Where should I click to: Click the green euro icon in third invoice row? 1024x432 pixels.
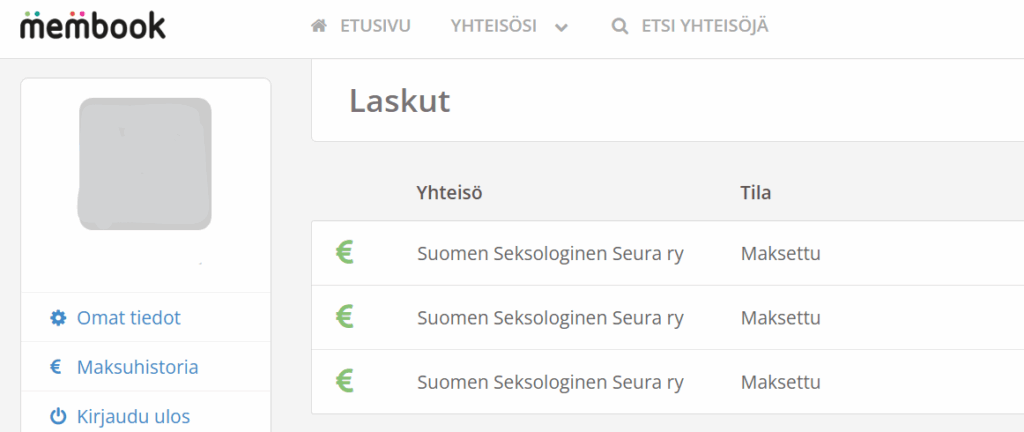pos(345,381)
